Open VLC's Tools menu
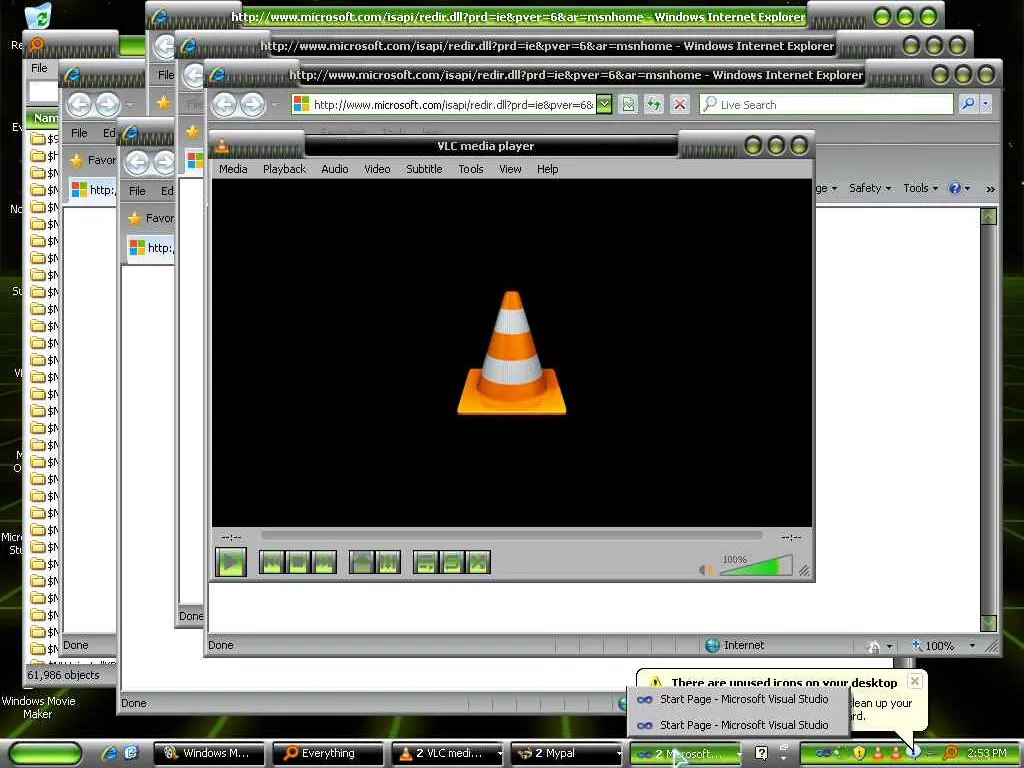 click(471, 169)
